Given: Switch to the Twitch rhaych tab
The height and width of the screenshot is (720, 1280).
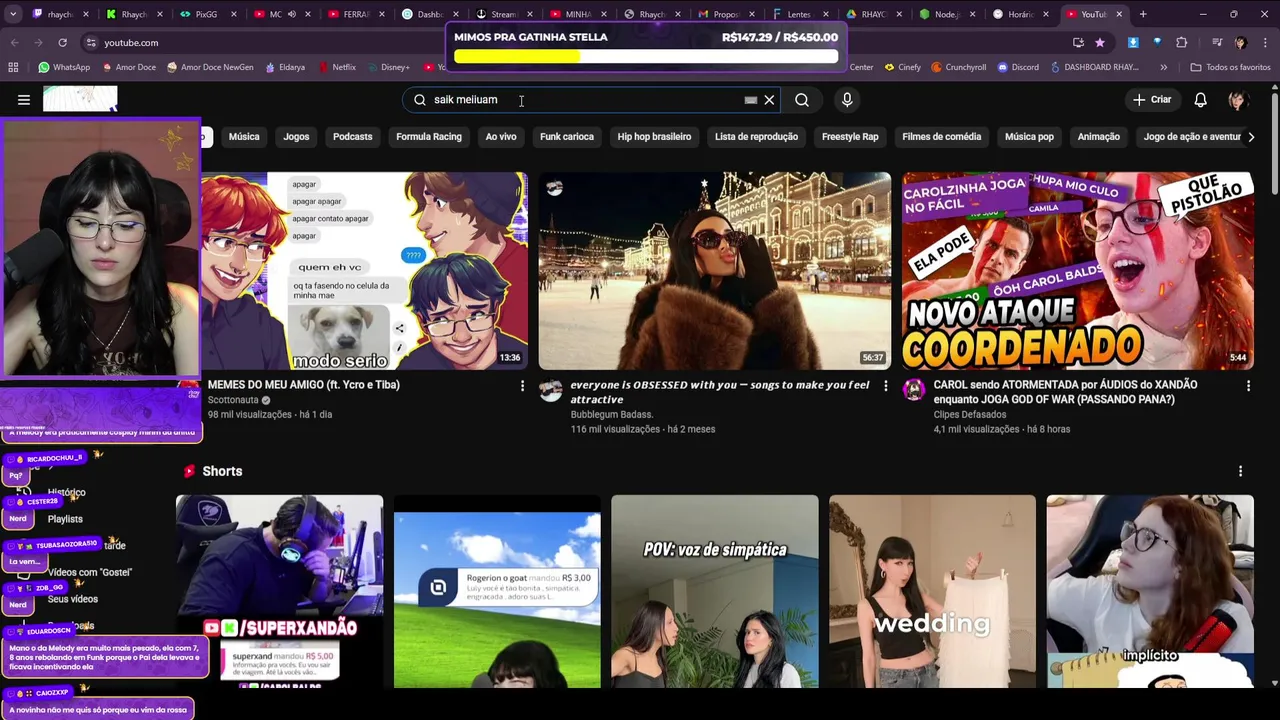Looking at the screenshot, I should pyautogui.click(x=60, y=14).
